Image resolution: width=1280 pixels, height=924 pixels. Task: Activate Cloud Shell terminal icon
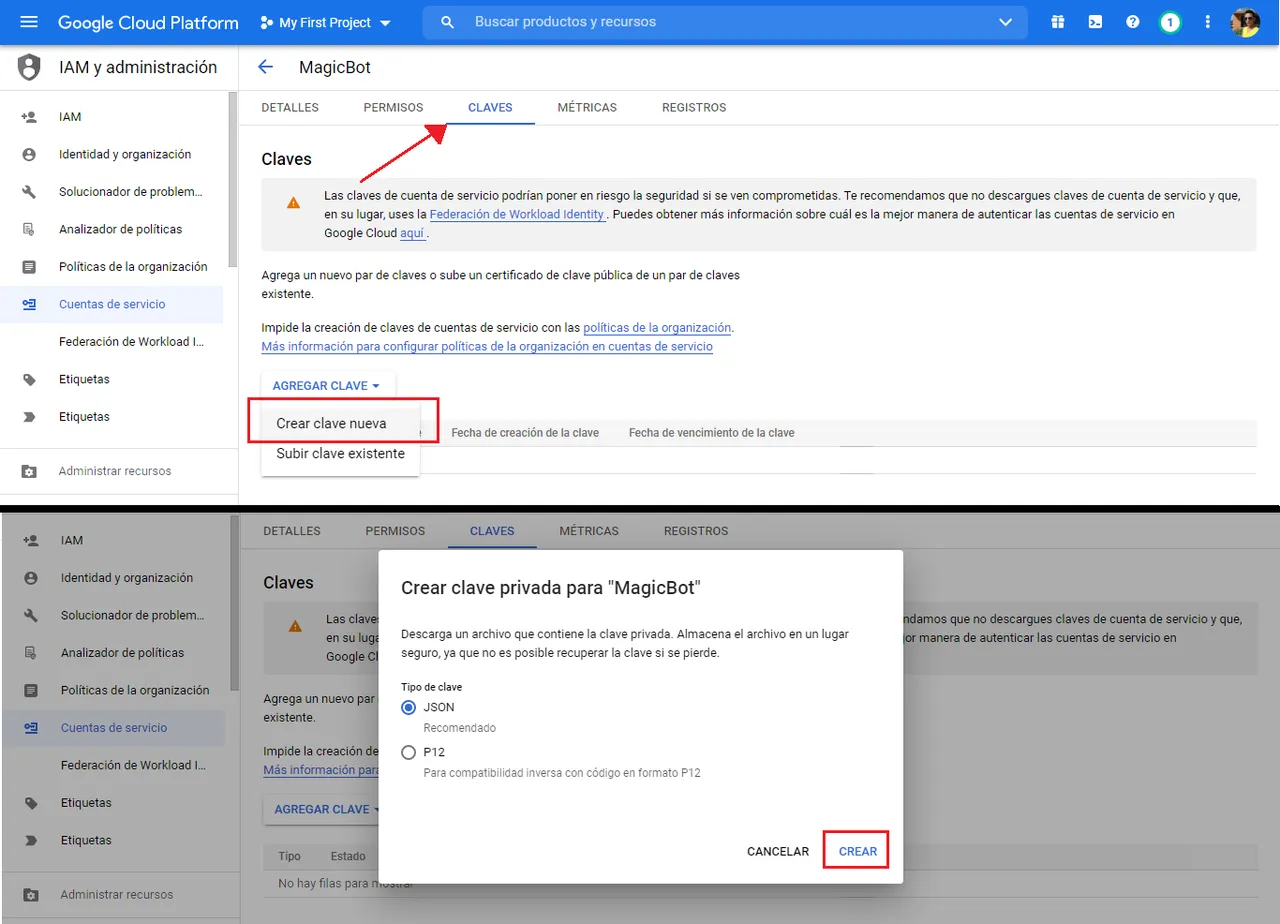point(1095,22)
